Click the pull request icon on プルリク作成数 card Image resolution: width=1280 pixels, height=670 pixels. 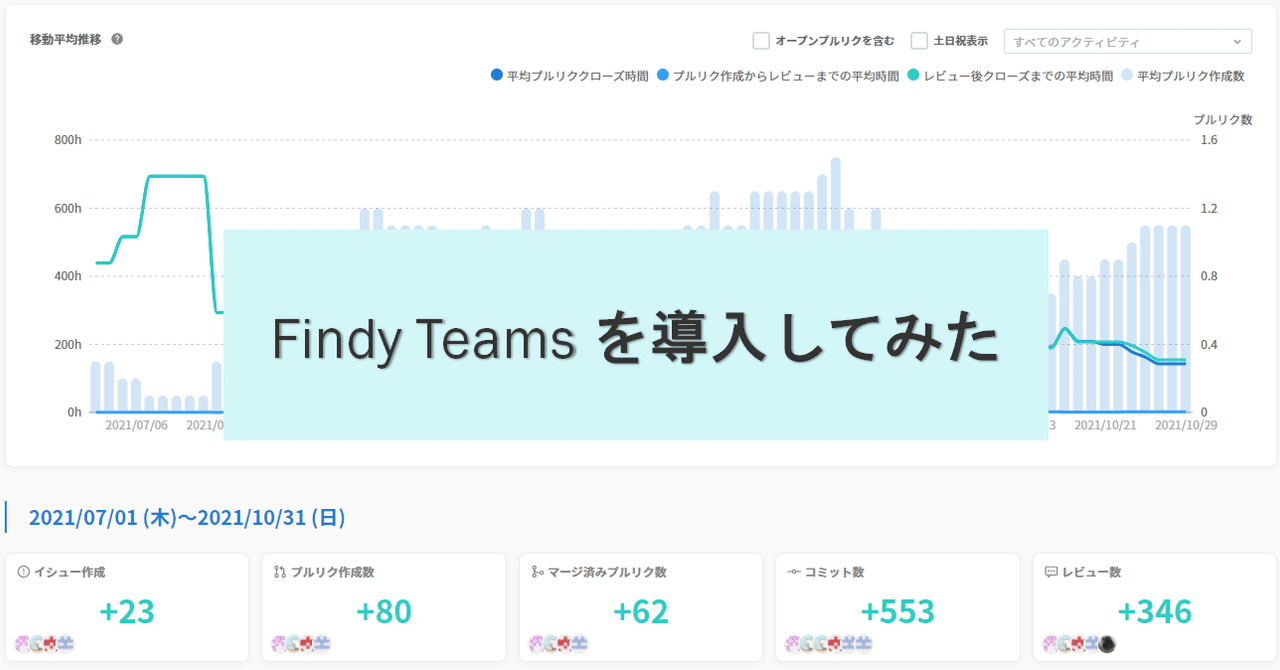[x=280, y=571]
